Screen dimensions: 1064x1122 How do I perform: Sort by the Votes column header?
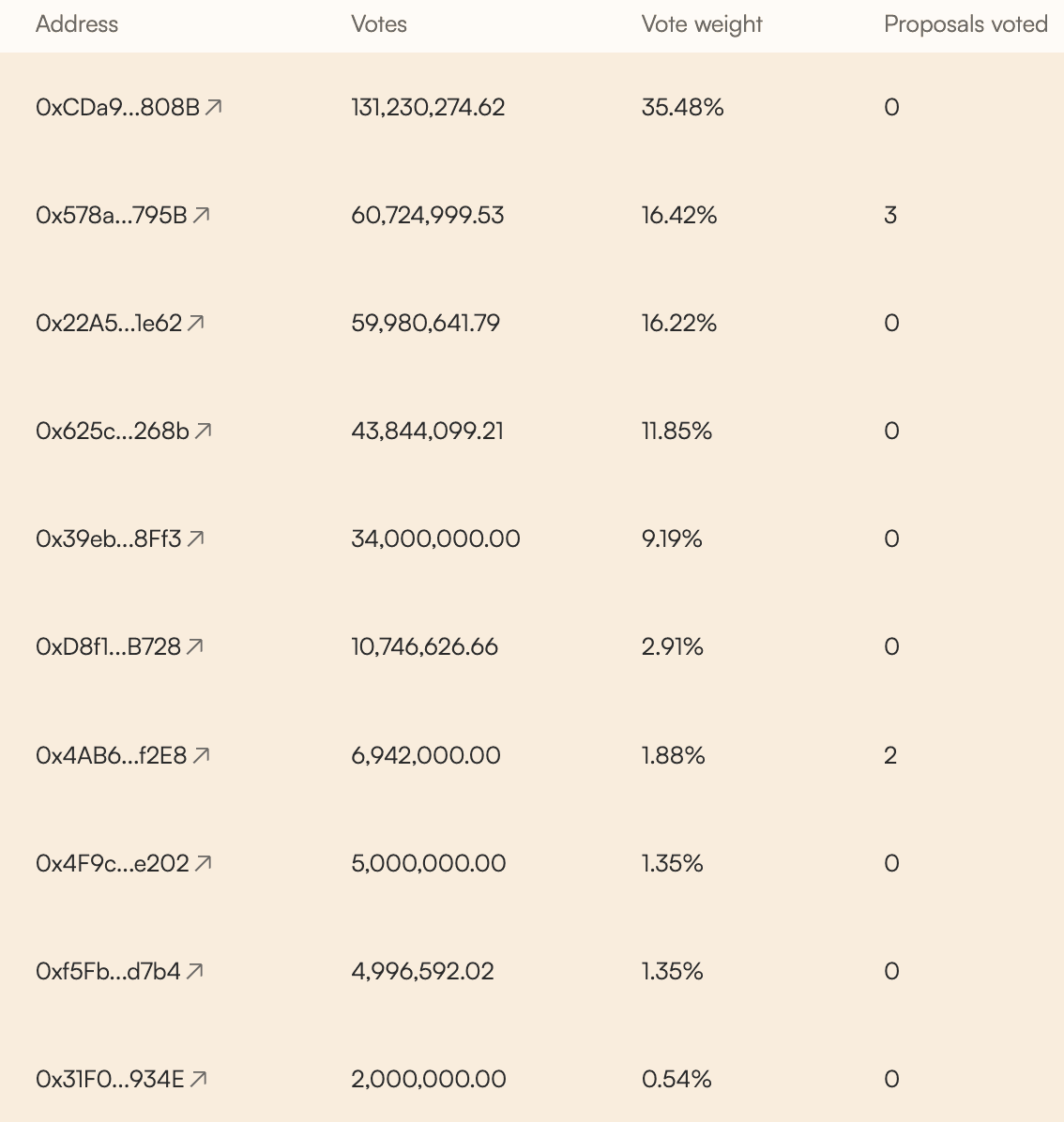(379, 24)
